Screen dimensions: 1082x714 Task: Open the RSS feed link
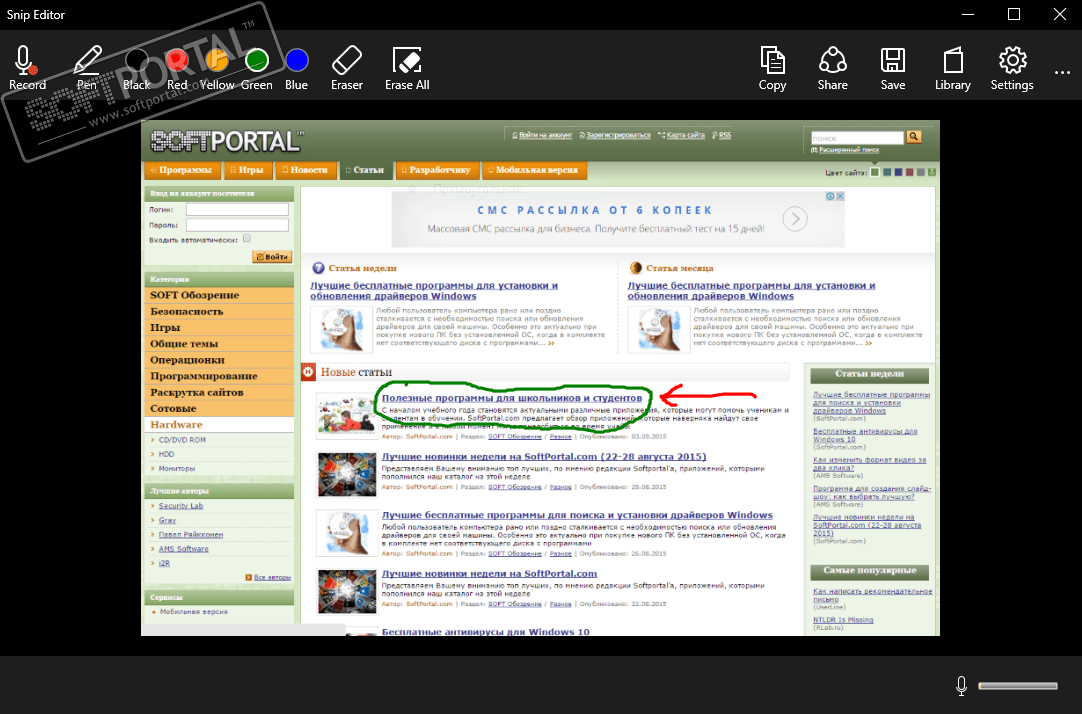tap(725, 135)
